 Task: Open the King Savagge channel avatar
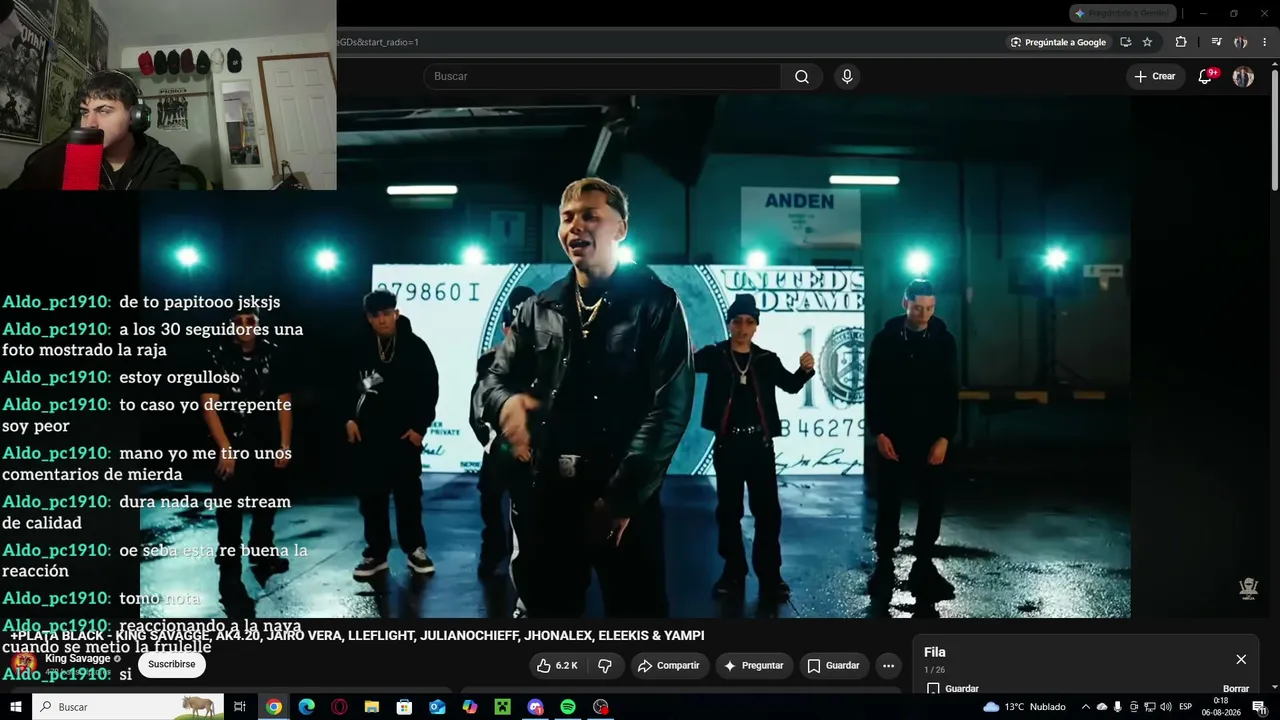click(x=24, y=662)
